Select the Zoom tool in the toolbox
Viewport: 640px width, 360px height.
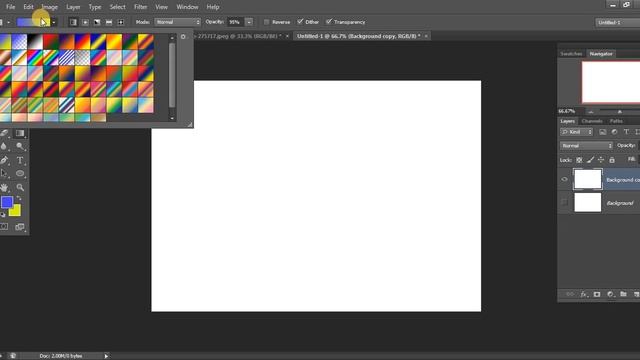click(x=20, y=187)
